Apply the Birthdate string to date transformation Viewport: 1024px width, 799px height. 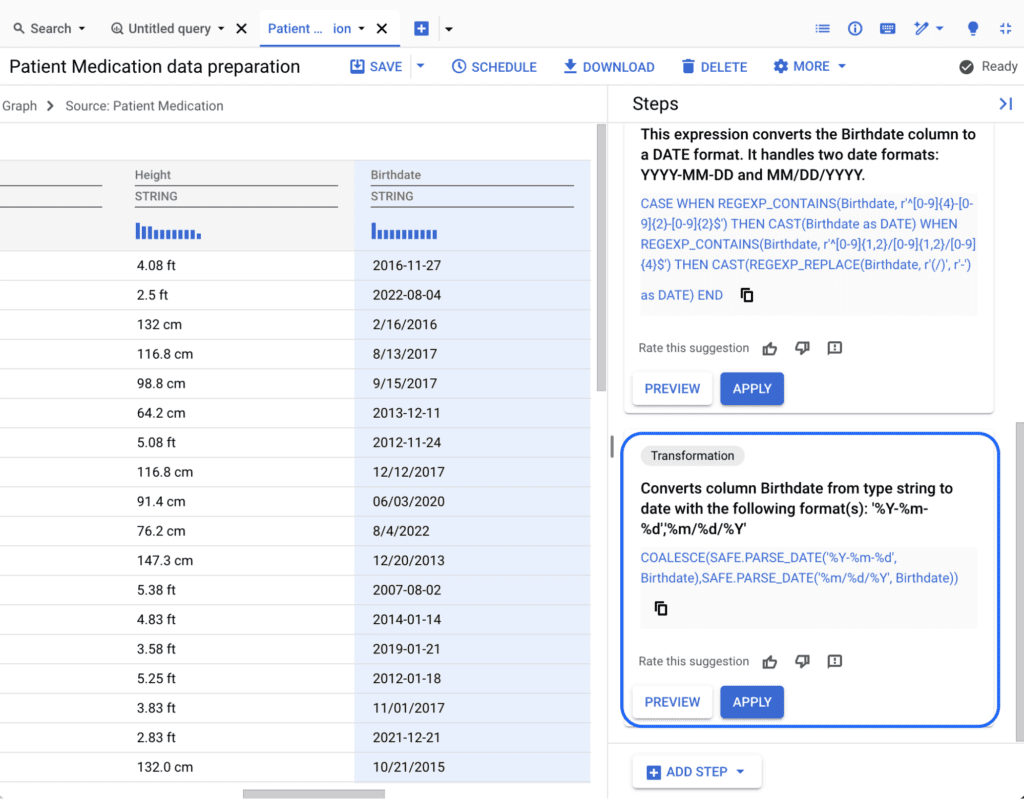pos(752,702)
